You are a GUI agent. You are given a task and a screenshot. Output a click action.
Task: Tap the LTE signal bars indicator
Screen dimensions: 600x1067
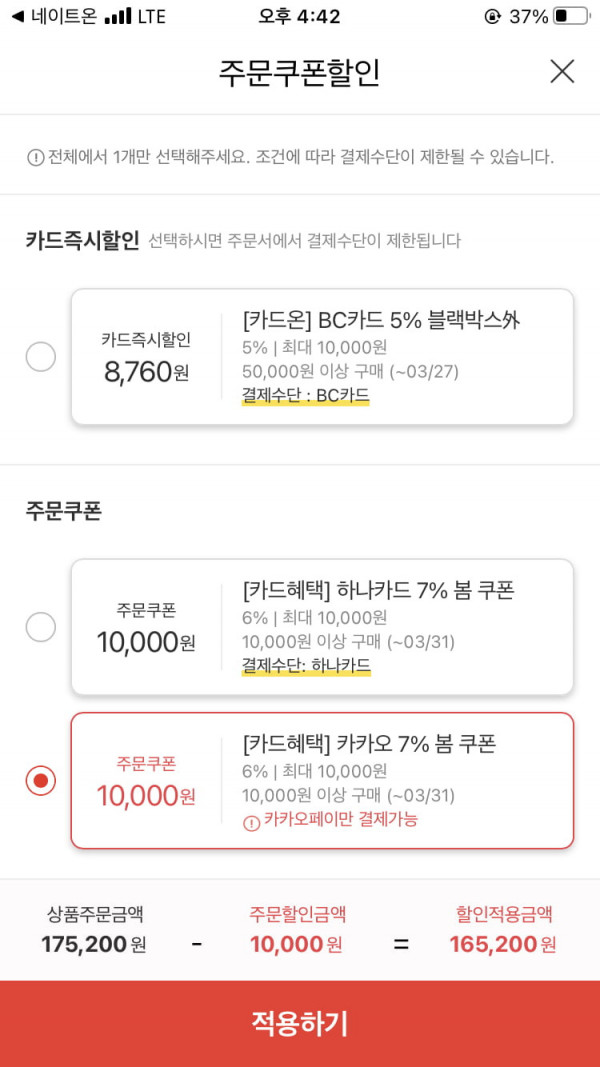tap(119, 16)
